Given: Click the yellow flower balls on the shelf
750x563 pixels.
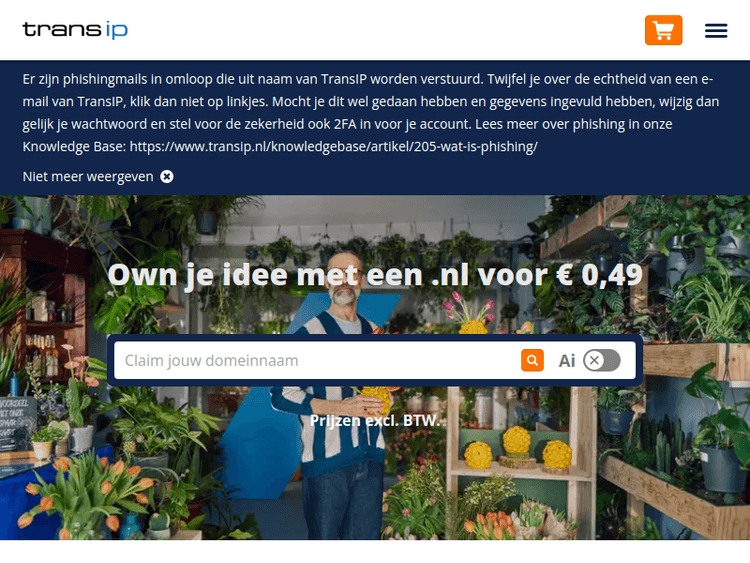Looking at the screenshot, I should [518, 448].
